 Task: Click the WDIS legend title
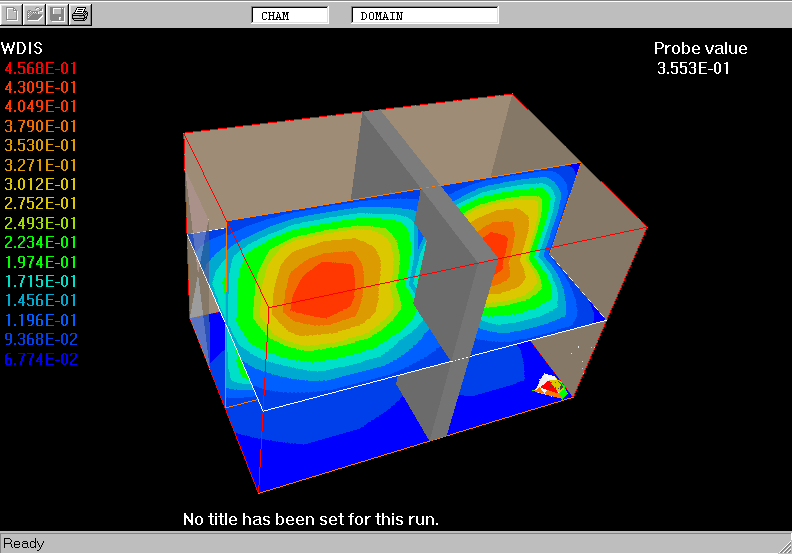(x=22, y=48)
